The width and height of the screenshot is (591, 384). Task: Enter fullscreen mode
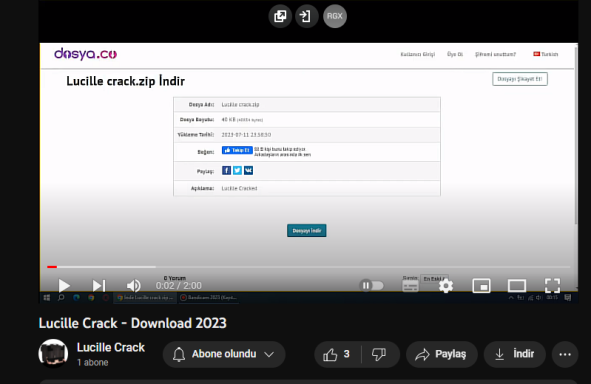pos(552,286)
